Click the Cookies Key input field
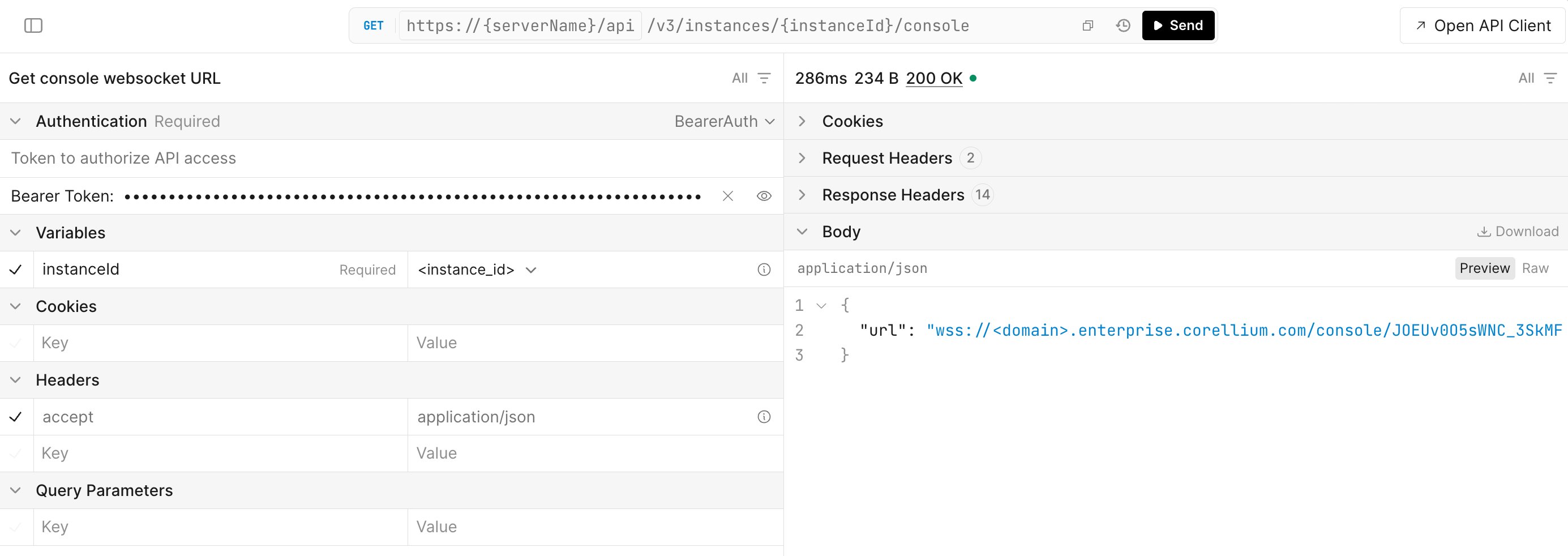The height and width of the screenshot is (556, 1568). point(220,344)
